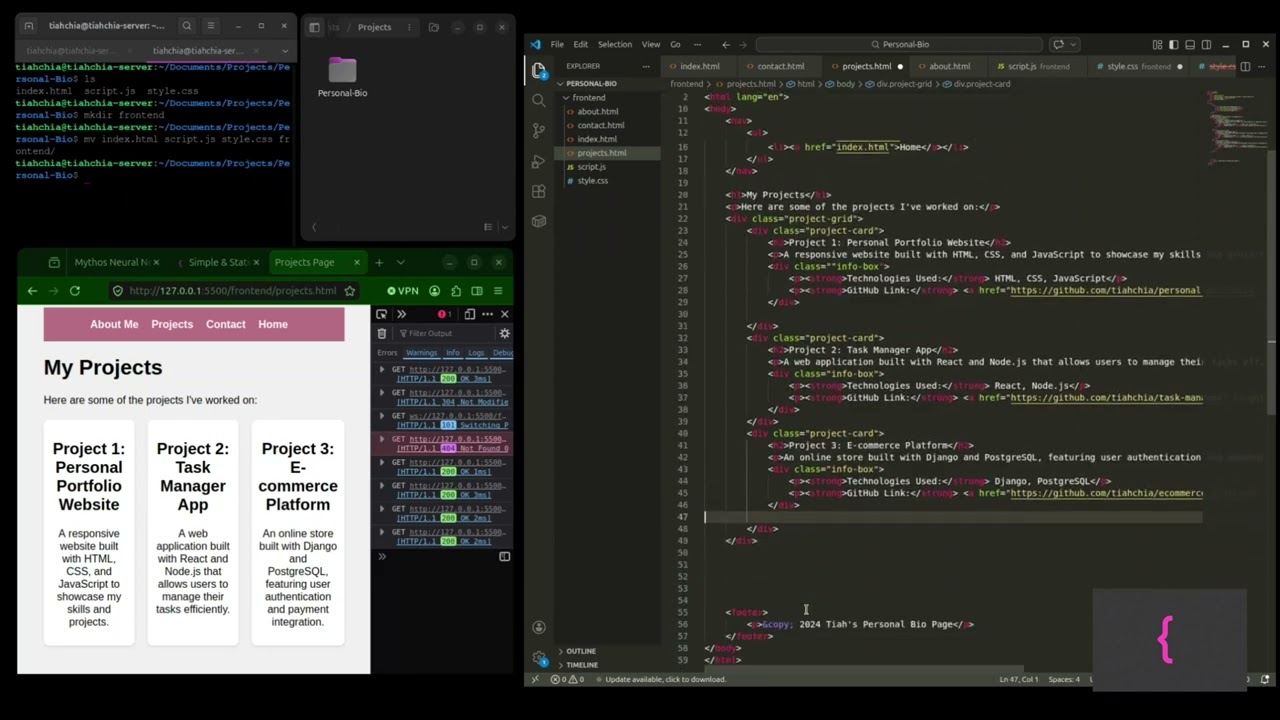Toggle the Errors filter in DevTools console
This screenshot has width=1280, height=720.
coord(387,352)
